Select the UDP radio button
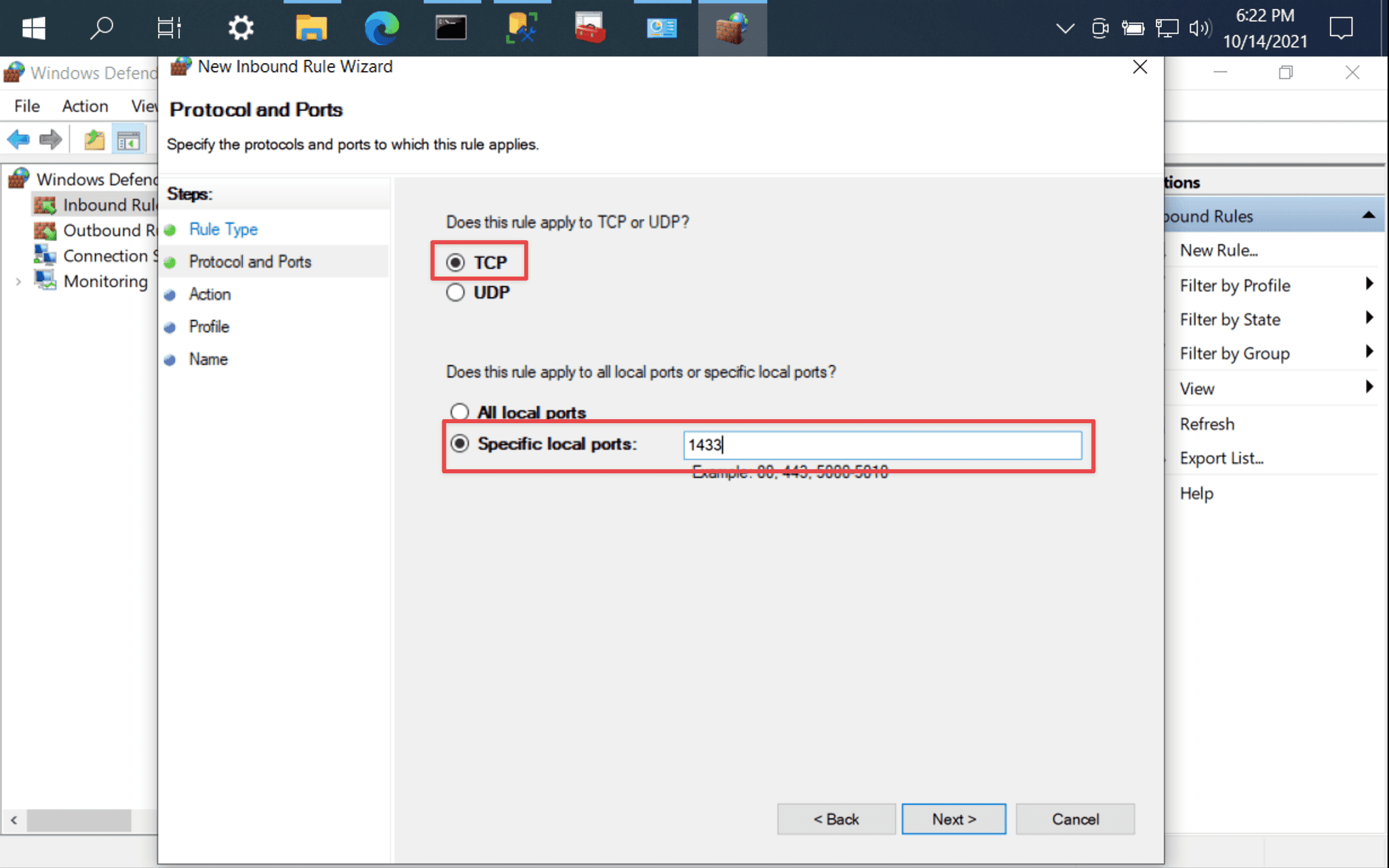This screenshot has height=868, width=1389. (x=455, y=292)
